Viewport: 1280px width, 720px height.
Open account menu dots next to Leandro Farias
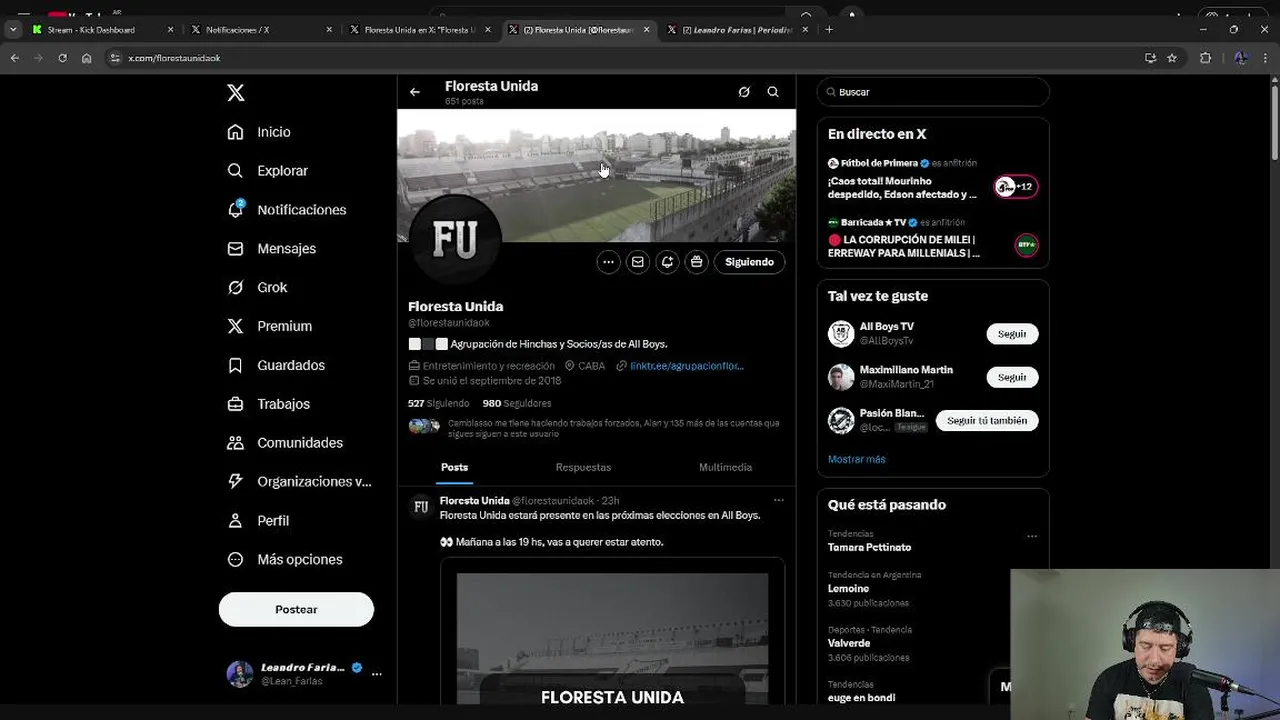[377, 674]
